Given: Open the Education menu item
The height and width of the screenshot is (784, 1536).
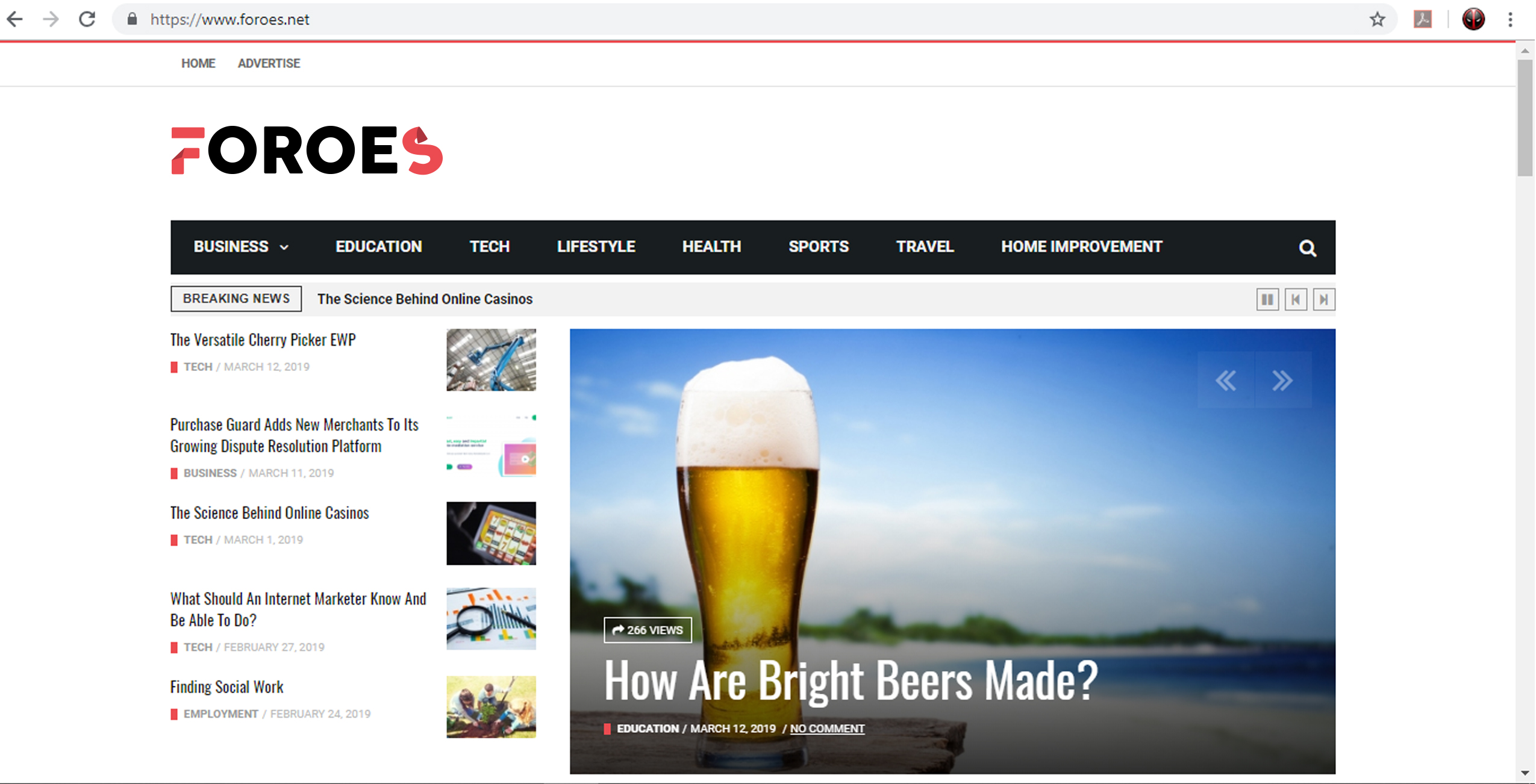Looking at the screenshot, I should (378, 247).
